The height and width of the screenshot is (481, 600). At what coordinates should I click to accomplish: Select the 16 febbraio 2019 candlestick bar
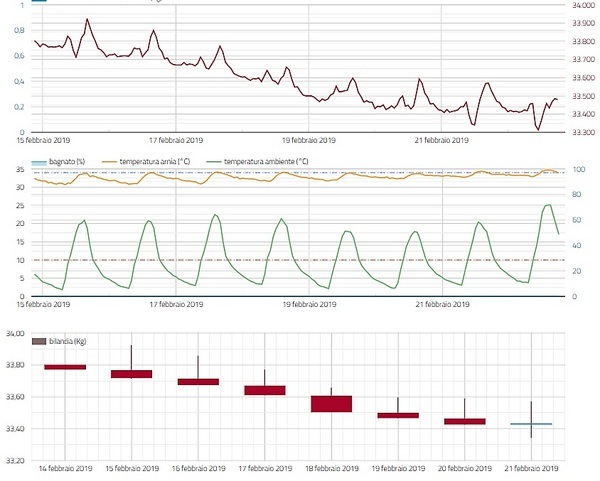pyautogui.click(x=198, y=381)
